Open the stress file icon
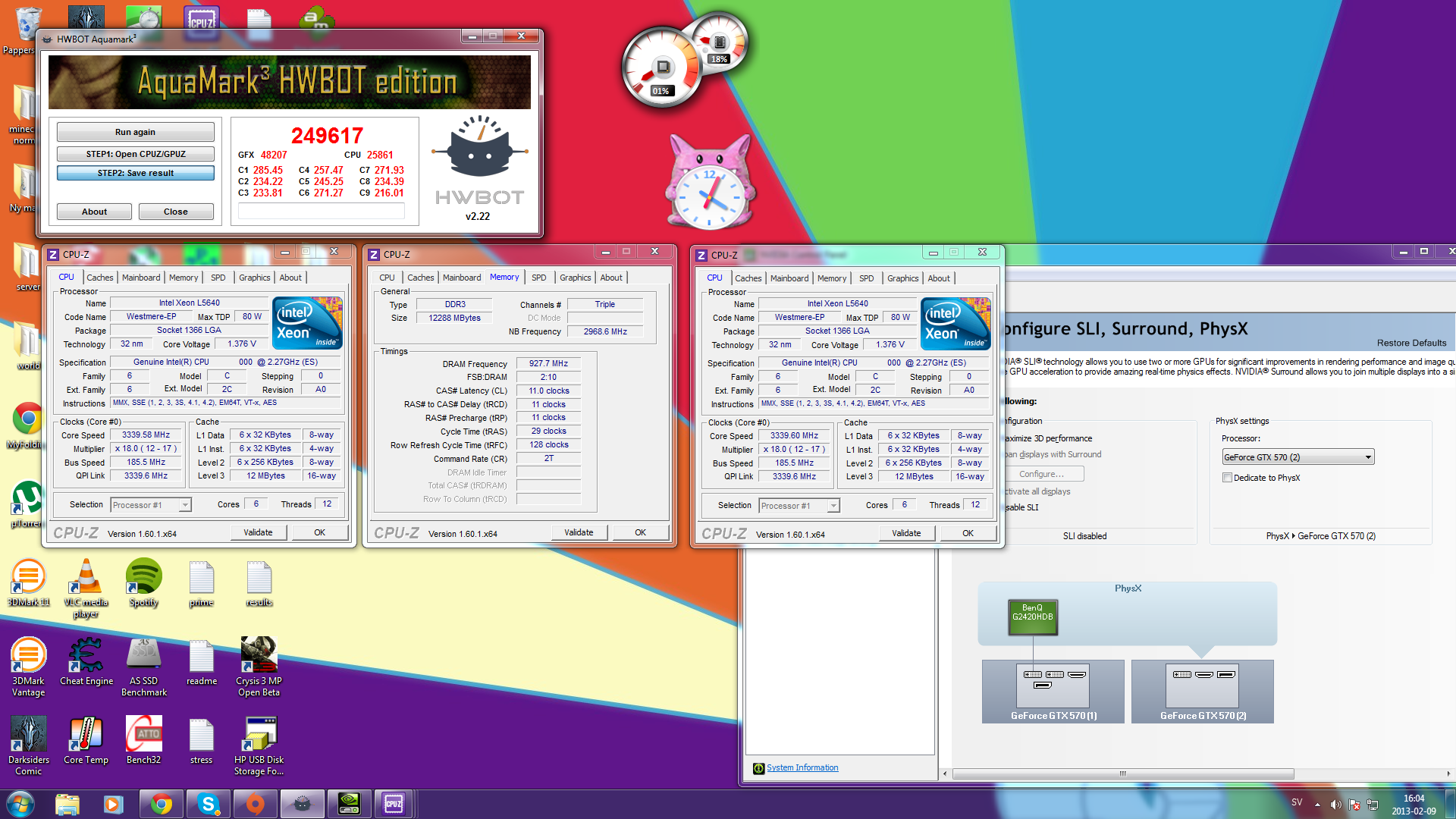This screenshot has height=819, width=1456. (x=201, y=740)
